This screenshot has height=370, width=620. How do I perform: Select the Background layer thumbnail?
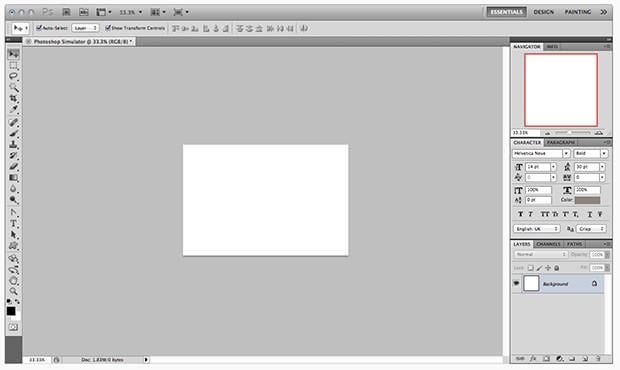click(x=531, y=283)
